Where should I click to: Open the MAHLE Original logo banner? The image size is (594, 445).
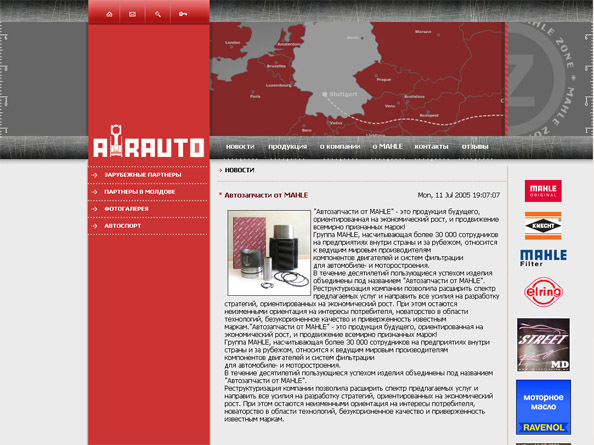(543, 191)
